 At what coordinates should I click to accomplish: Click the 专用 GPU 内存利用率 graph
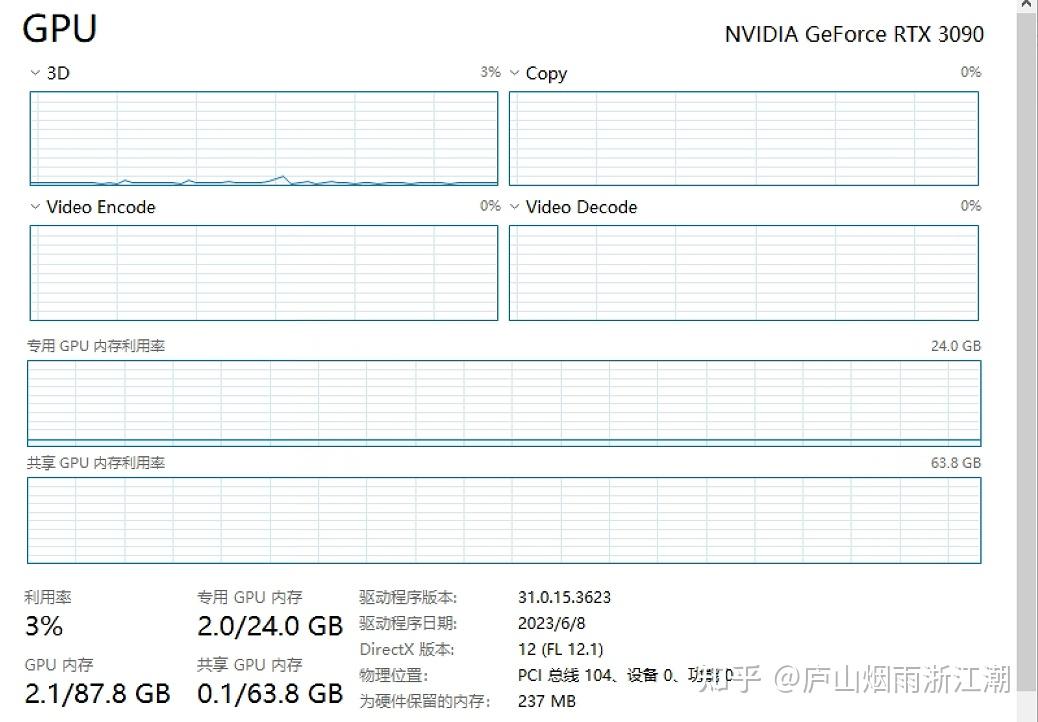click(x=504, y=402)
